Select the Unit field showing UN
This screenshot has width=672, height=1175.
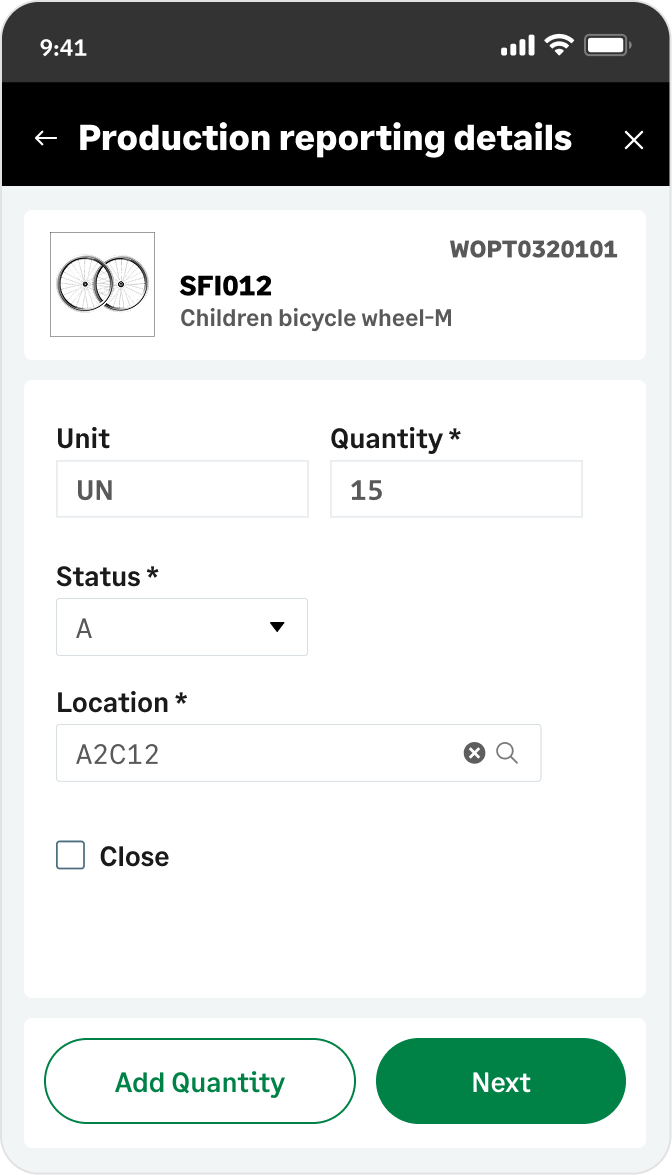tap(182, 489)
